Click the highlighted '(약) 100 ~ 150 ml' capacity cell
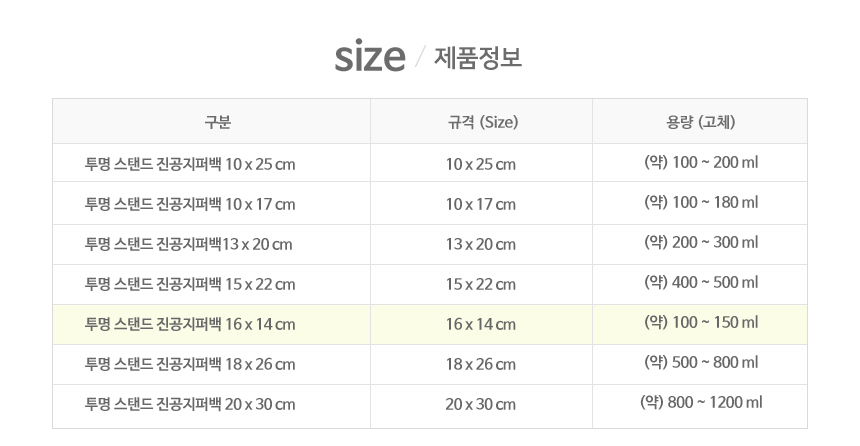Screen dimensions: 860x446 (x=701, y=323)
